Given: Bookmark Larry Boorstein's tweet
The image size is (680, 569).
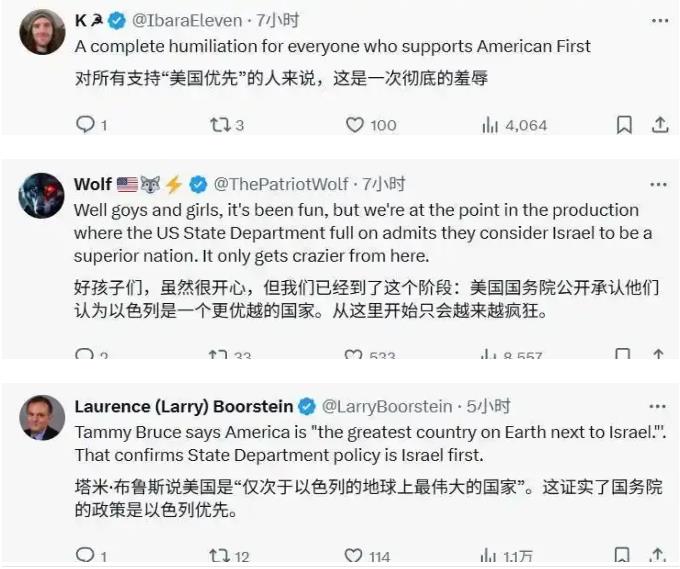Looking at the screenshot, I should 624,555.
